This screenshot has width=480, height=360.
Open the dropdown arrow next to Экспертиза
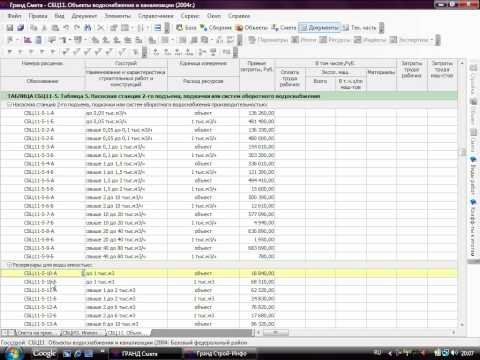(432, 40)
